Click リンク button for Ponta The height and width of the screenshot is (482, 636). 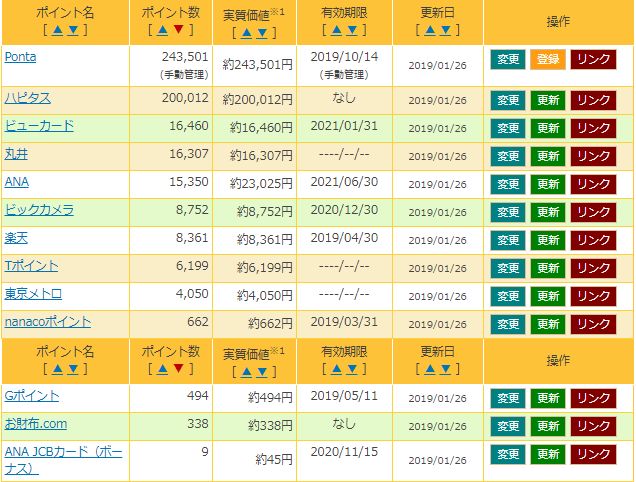pos(593,60)
